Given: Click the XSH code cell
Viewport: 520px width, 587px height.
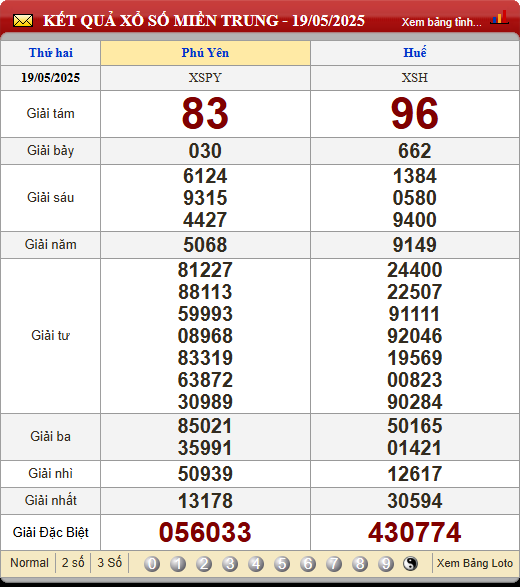Looking at the screenshot, I should coord(415,77).
